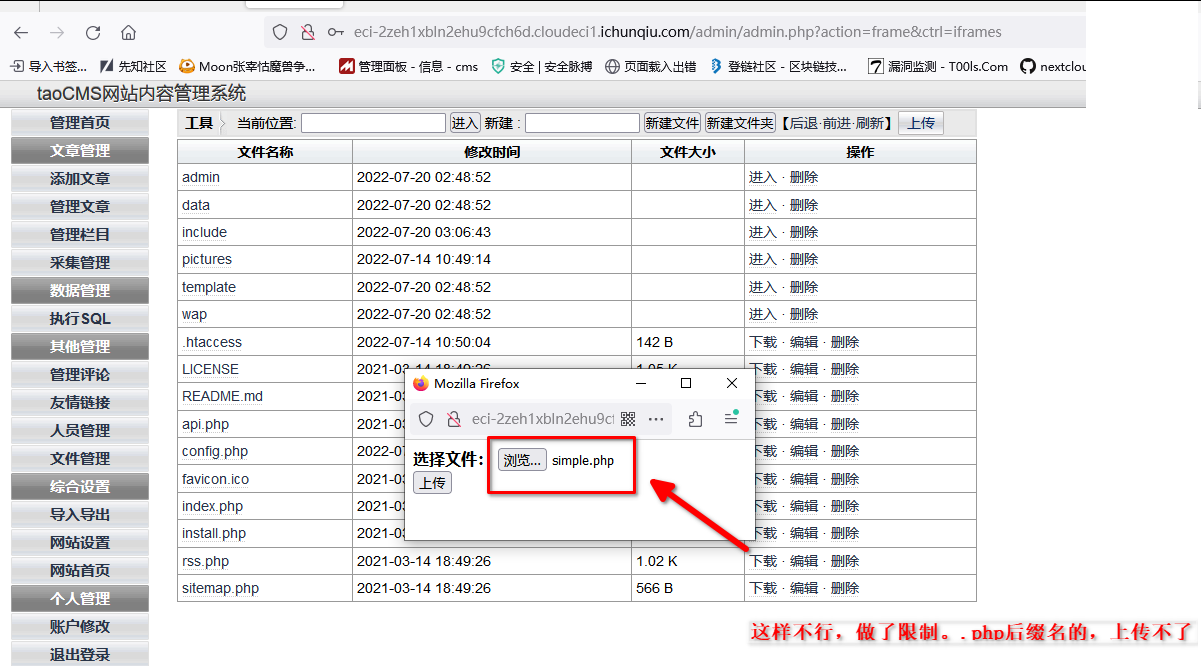Click the tracking shield icon in main URL bar
This screenshot has width=1201, height=666.
pos(280,32)
